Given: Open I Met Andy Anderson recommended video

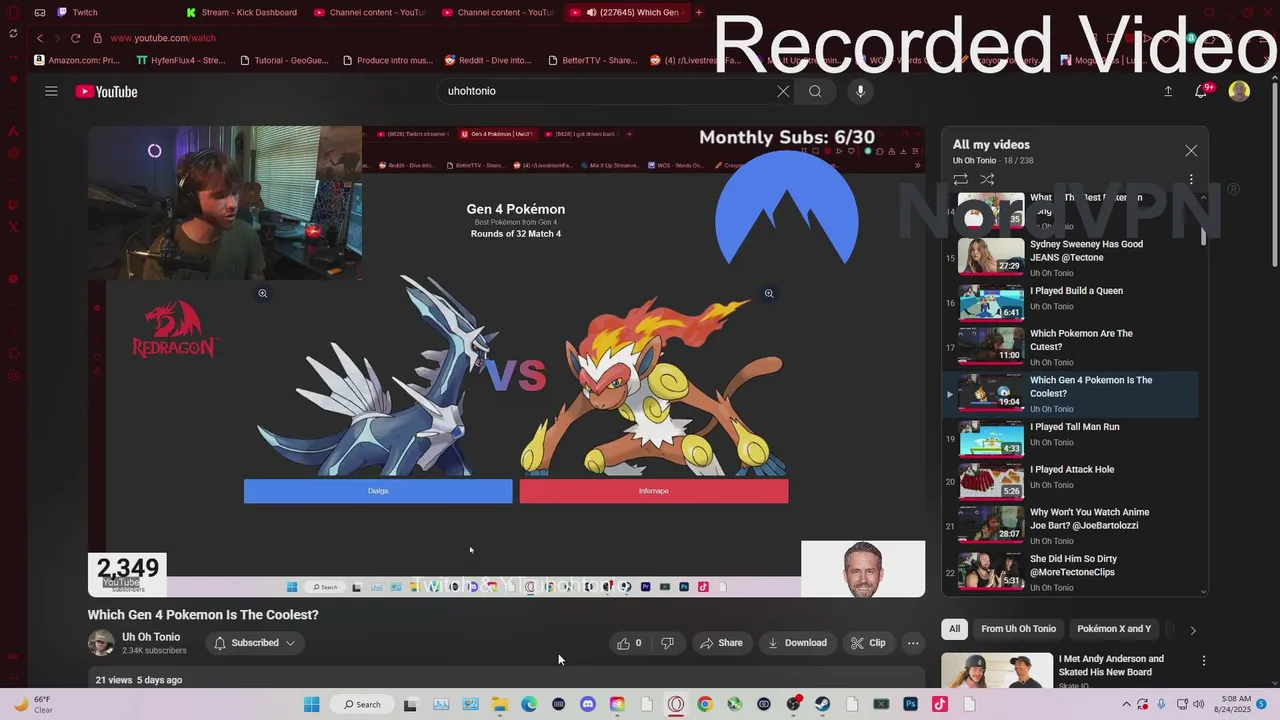Looking at the screenshot, I should pyautogui.click(x=1111, y=665).
